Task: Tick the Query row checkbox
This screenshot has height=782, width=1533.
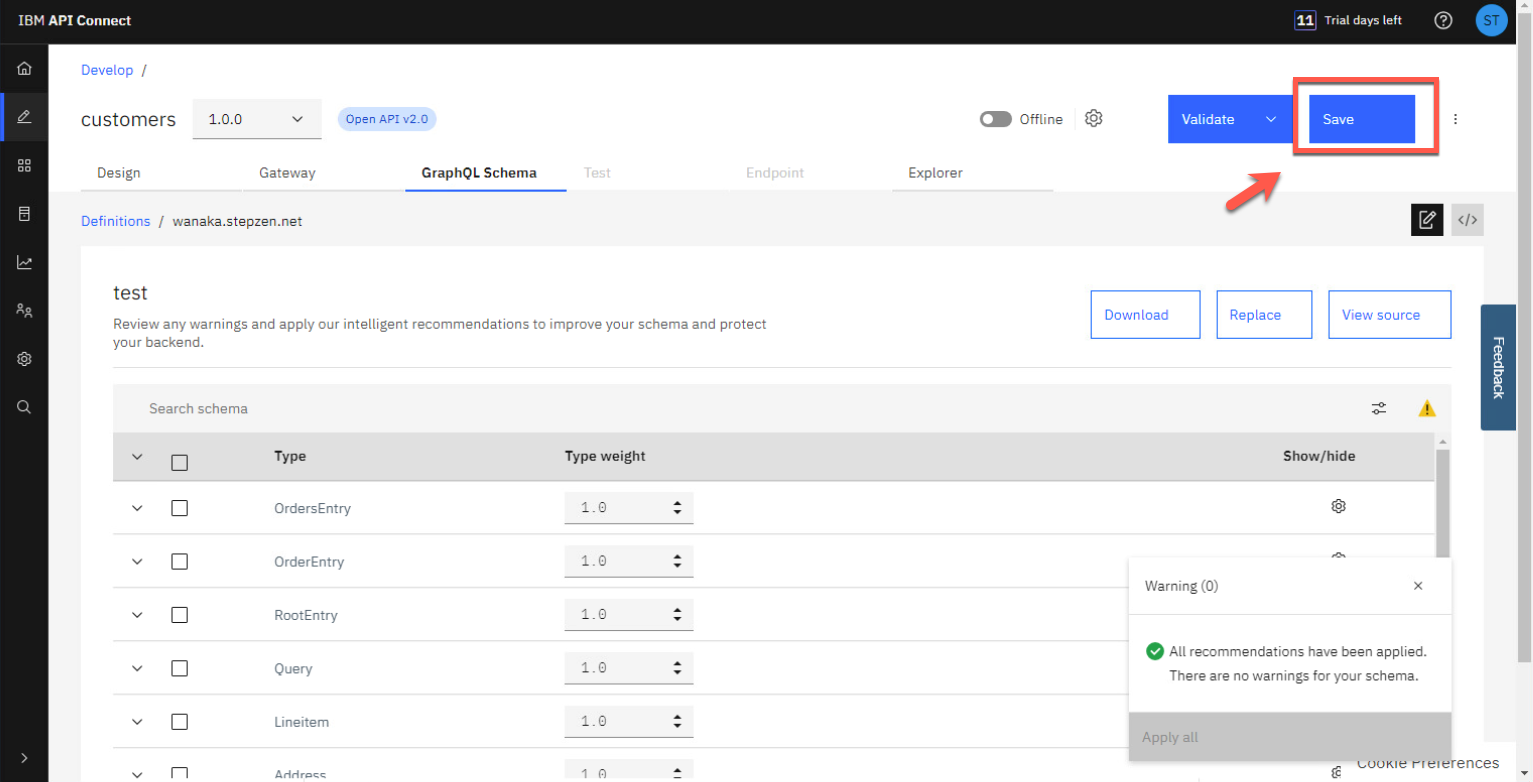Action: (x=180, y=669)
